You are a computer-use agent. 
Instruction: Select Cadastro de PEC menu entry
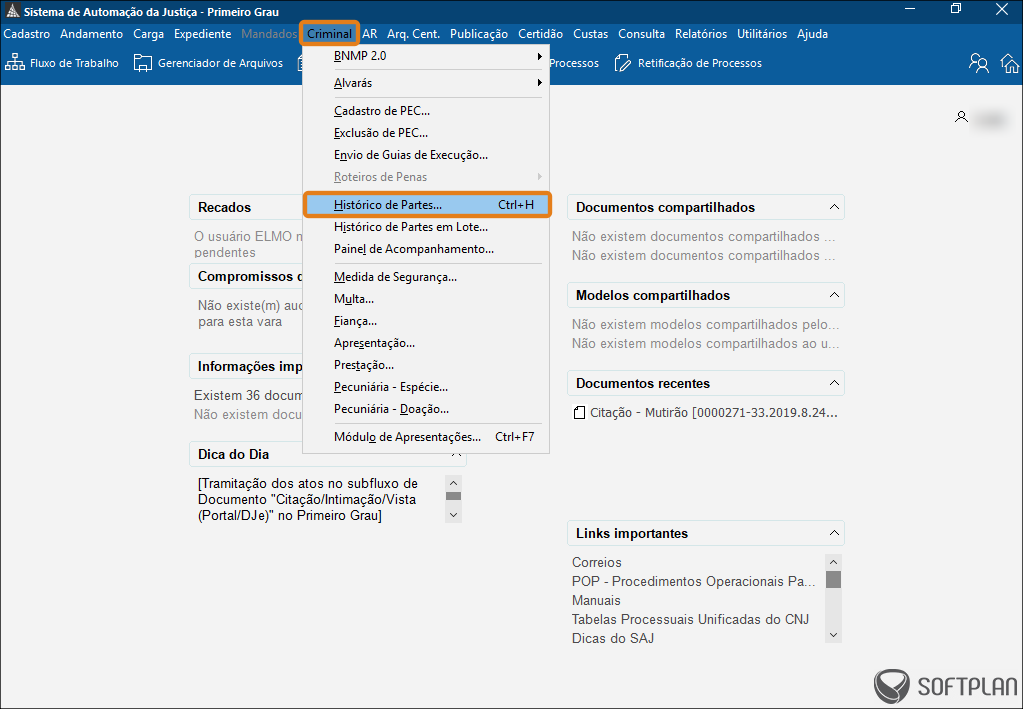tap(426, 111)
